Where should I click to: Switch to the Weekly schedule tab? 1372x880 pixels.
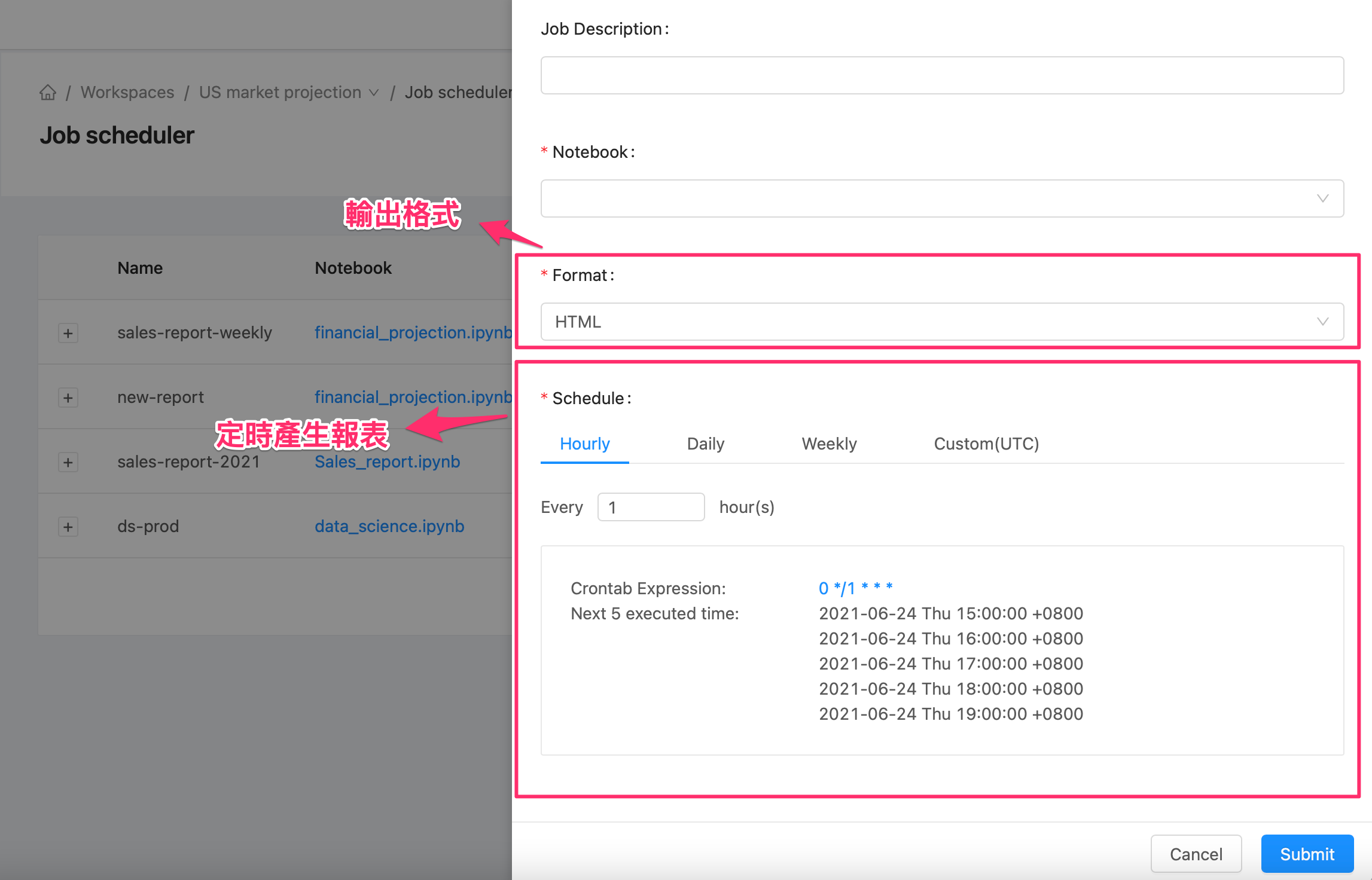coord(829,444)
